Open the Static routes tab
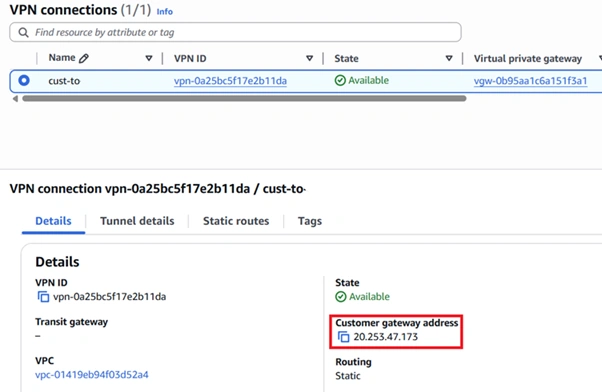This screenshot has width=602, height=392. point(236,221)
